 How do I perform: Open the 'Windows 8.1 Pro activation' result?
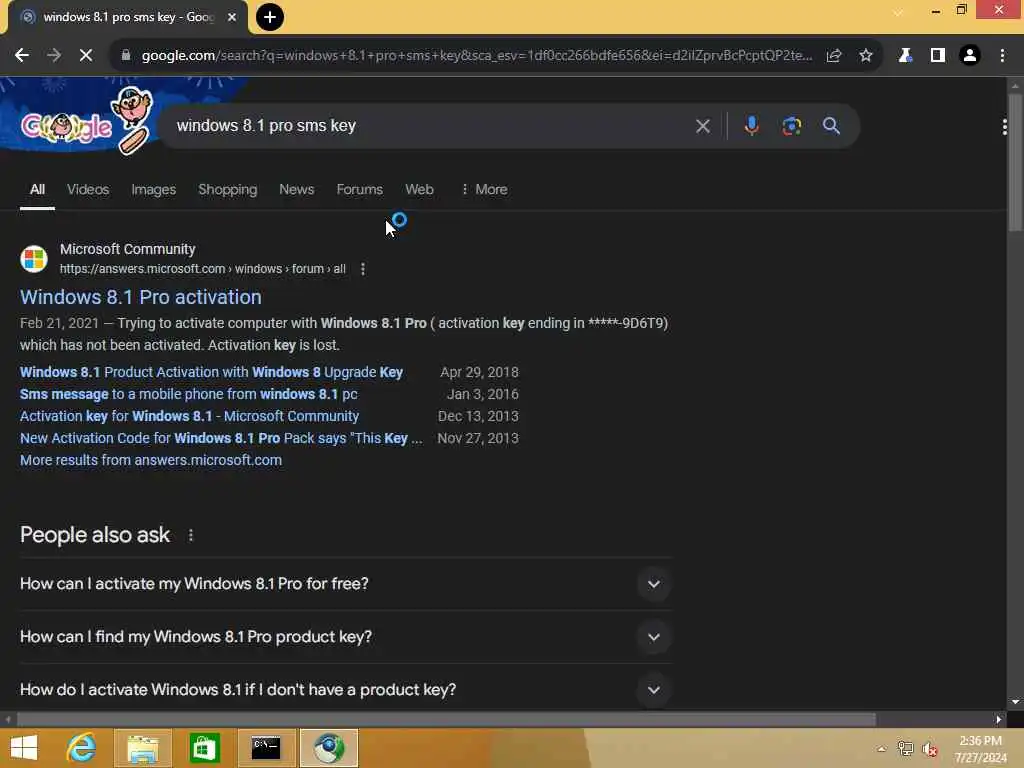pos(140,297)
